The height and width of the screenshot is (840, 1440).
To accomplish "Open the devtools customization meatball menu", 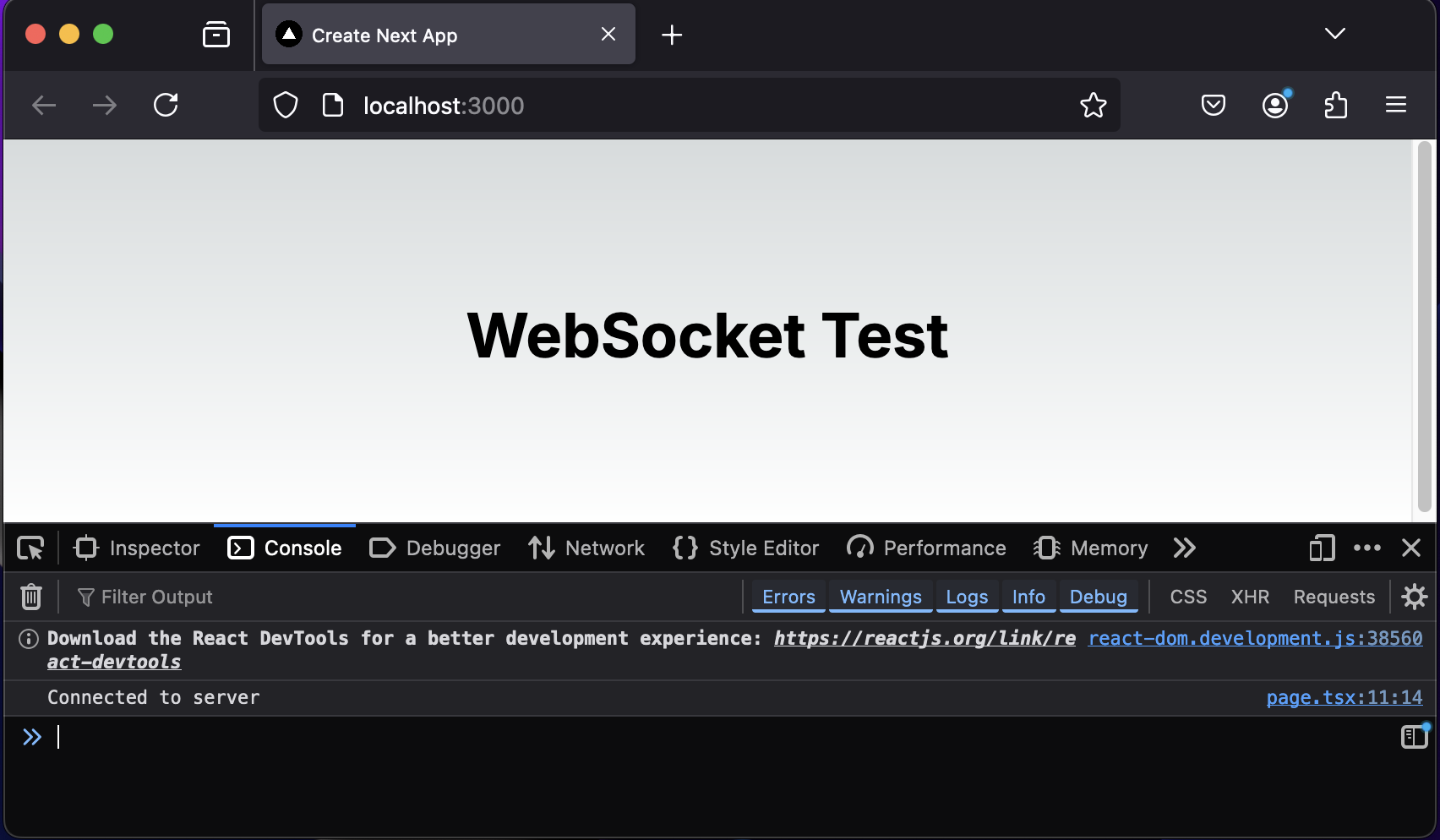I will 1366,548.
